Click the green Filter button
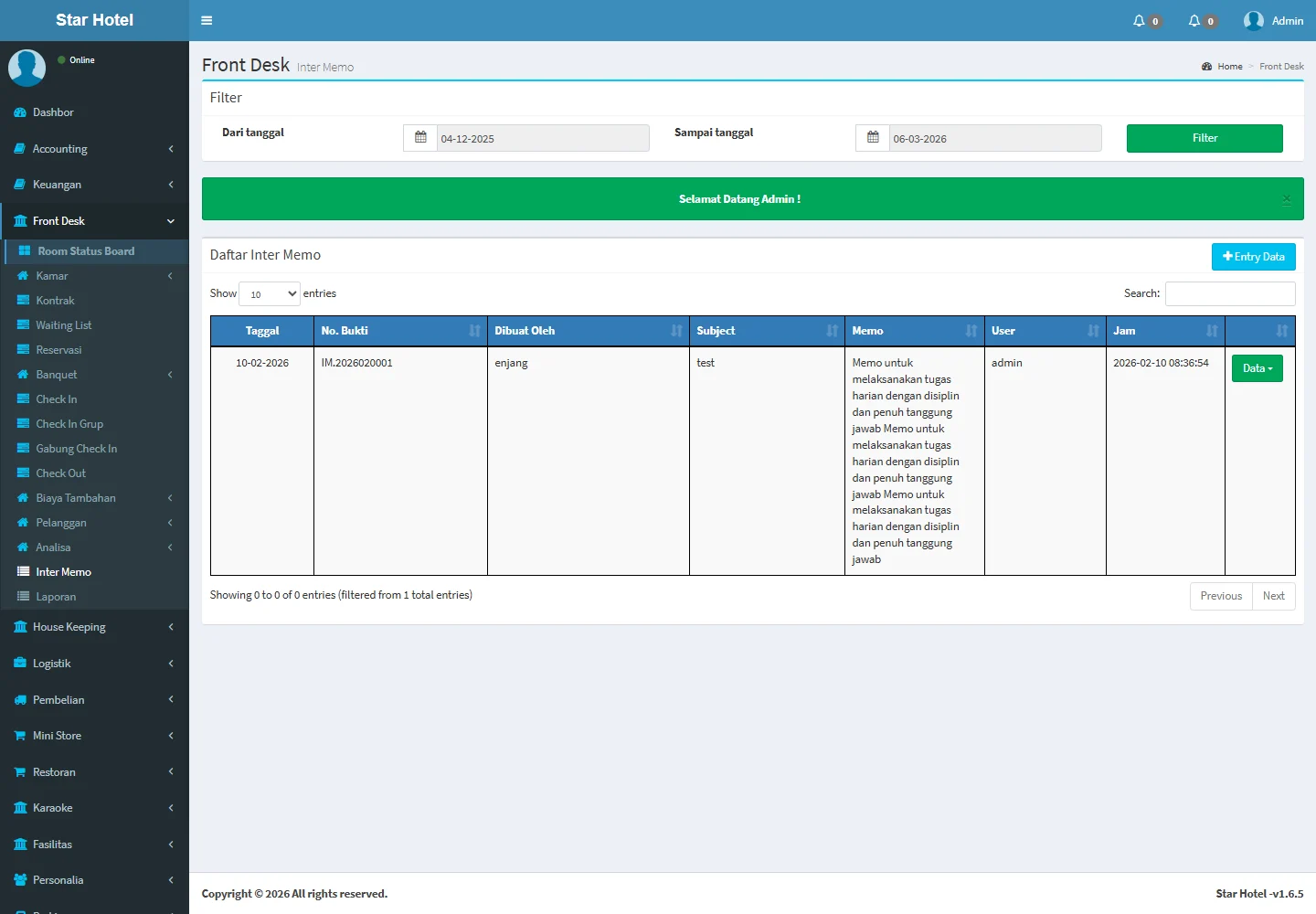This screenshot has height=914, width=1316. tap(1204, 138)
